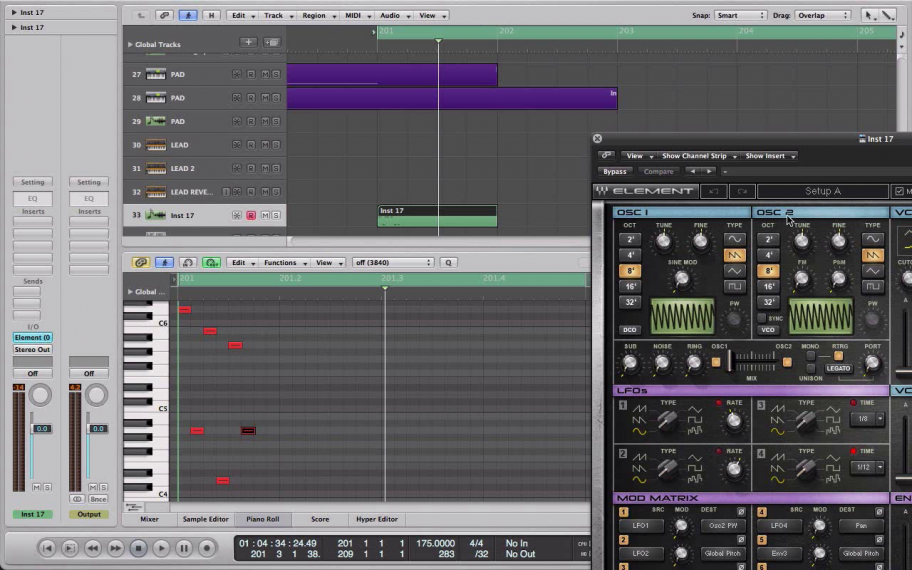Click the Inst 17 channel volume fader
Image resolution: width=912 pixels, height=570 pixels.
coord(41,429)
